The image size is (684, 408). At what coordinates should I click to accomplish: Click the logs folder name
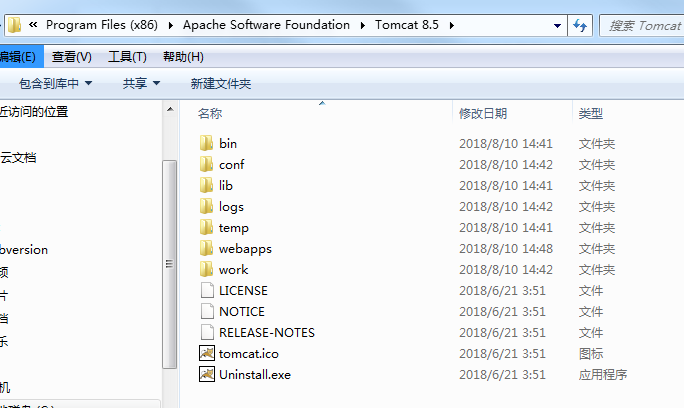[x=231, y=207]
